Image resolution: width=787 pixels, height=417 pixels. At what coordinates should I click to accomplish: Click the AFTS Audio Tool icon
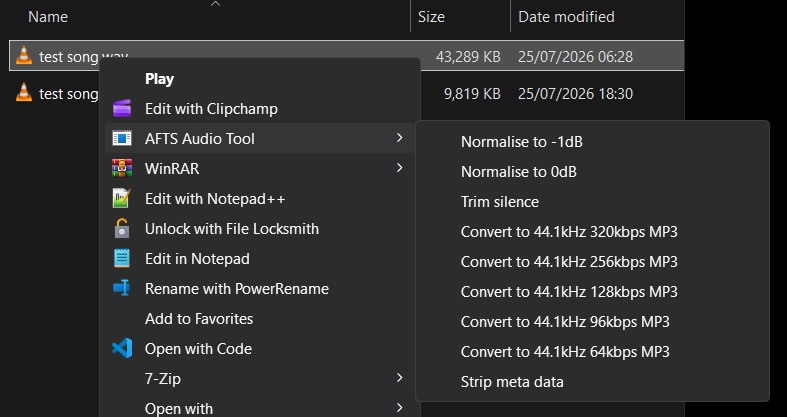(122, 138)
